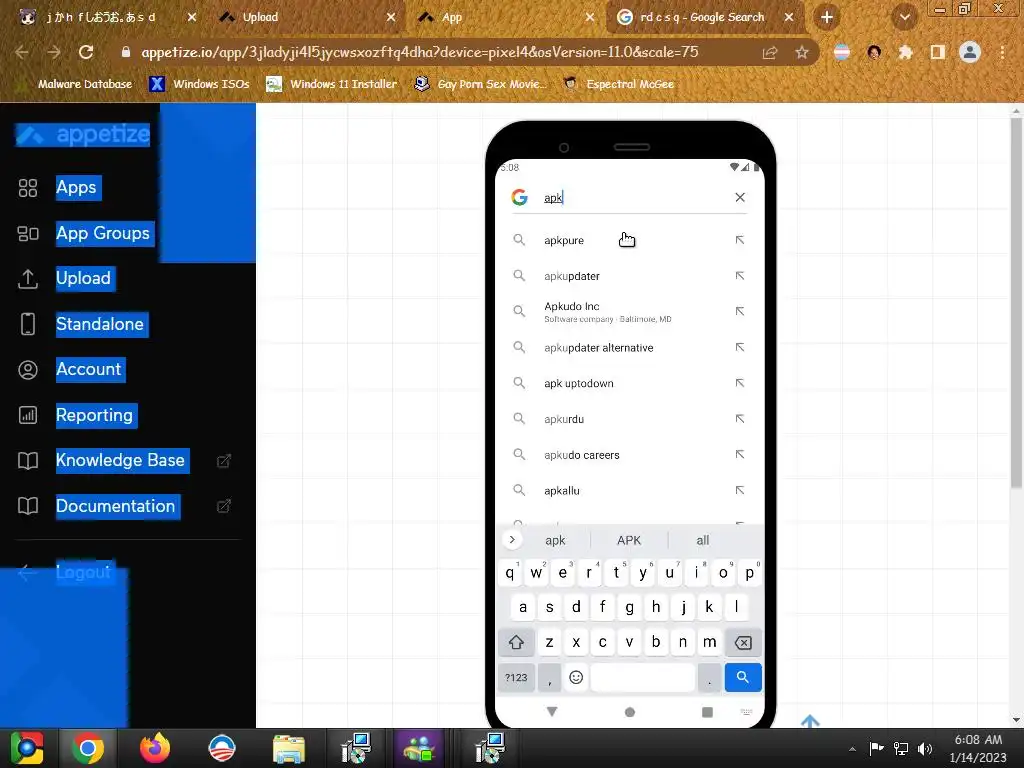Tap the emoji key on keyboard
The image size is (1024, 768).
576,678
